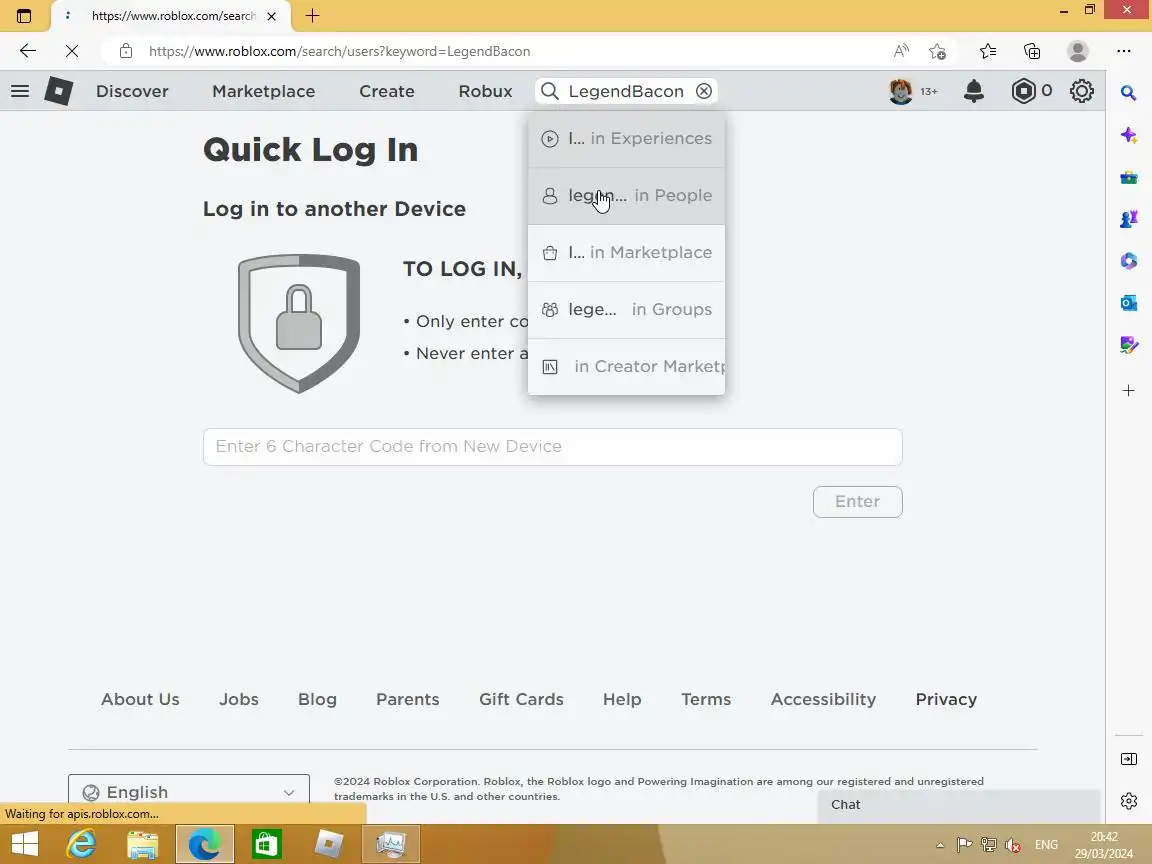This screenshot has width=1152, height=864.
Task: Open the Roblox hamburger navigation menu
Action: (20, 91)
